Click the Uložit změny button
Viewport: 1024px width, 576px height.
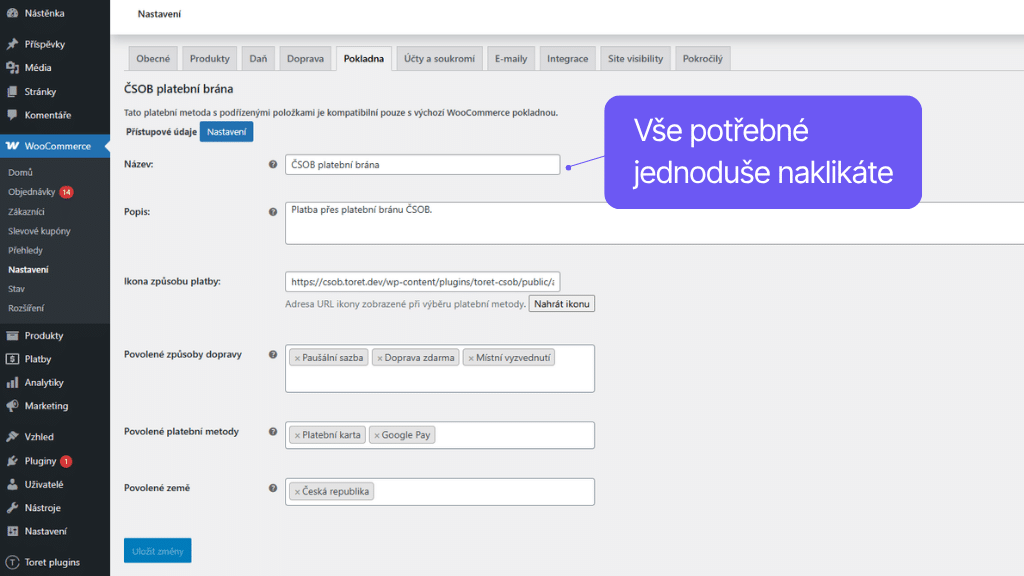(x=157, y=551)
